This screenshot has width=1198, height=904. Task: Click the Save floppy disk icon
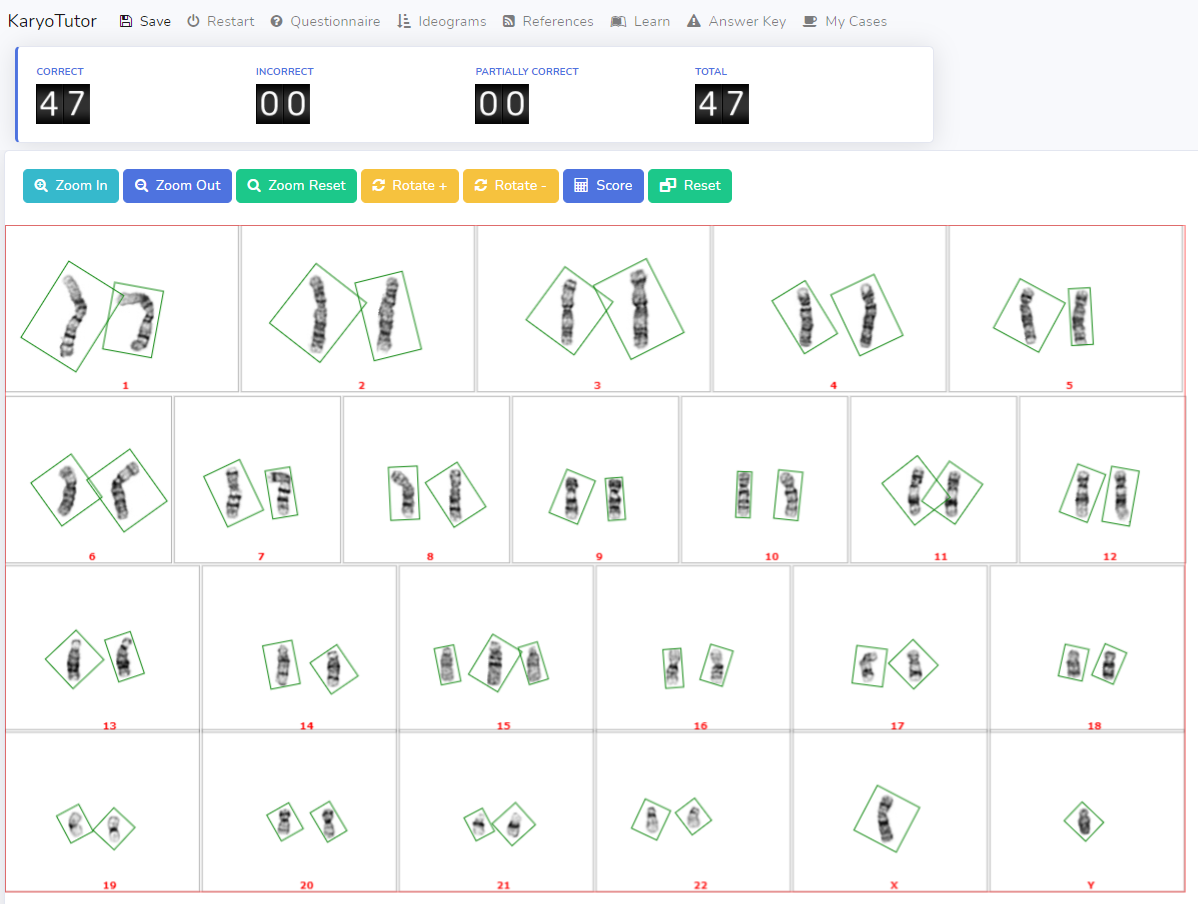pyautogui.click(x=126, y=21)
